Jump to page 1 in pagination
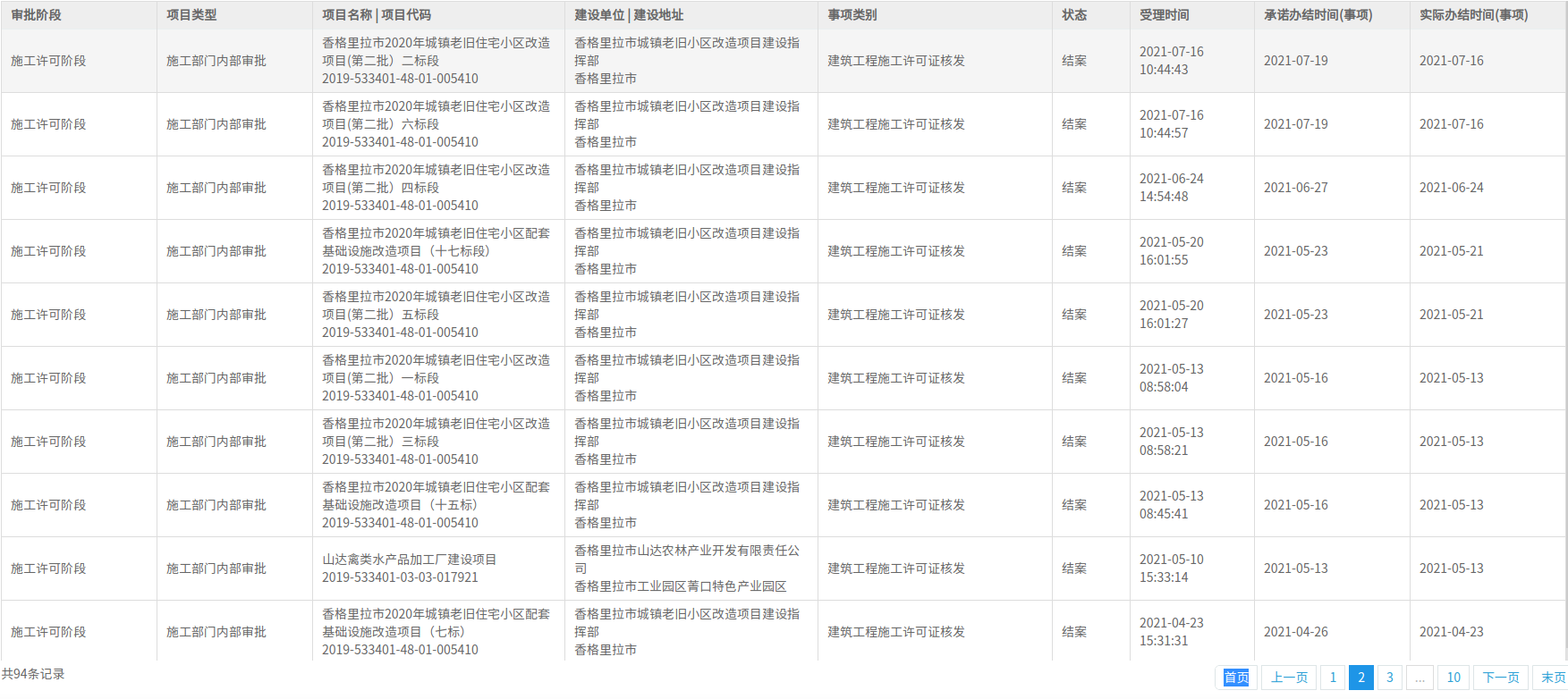Viewport: 1568px width, 699px height. (x=1333, y=678)
